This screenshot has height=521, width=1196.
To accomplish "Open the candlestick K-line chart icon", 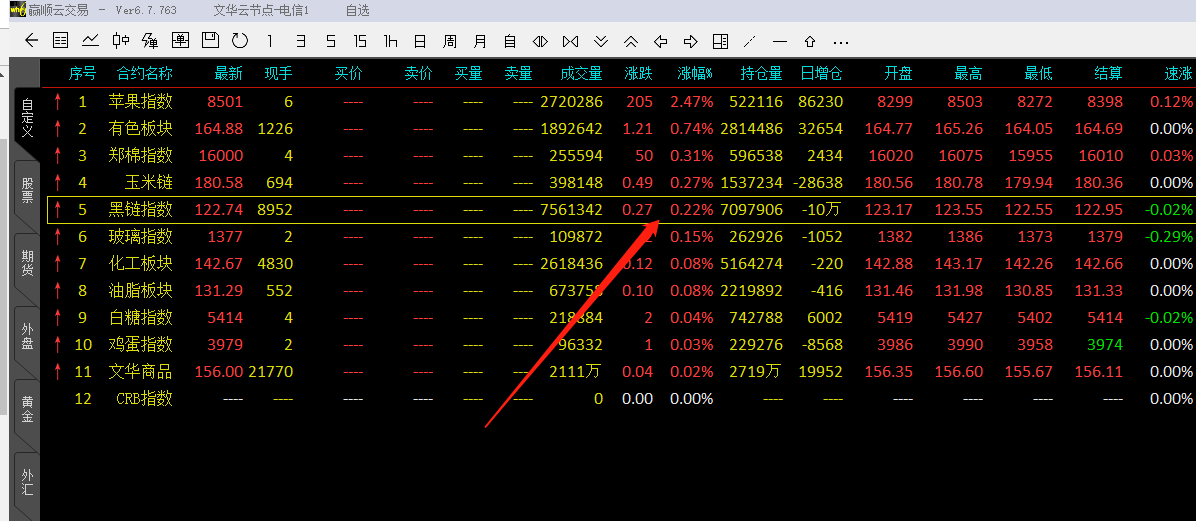I will pos(121,41).
